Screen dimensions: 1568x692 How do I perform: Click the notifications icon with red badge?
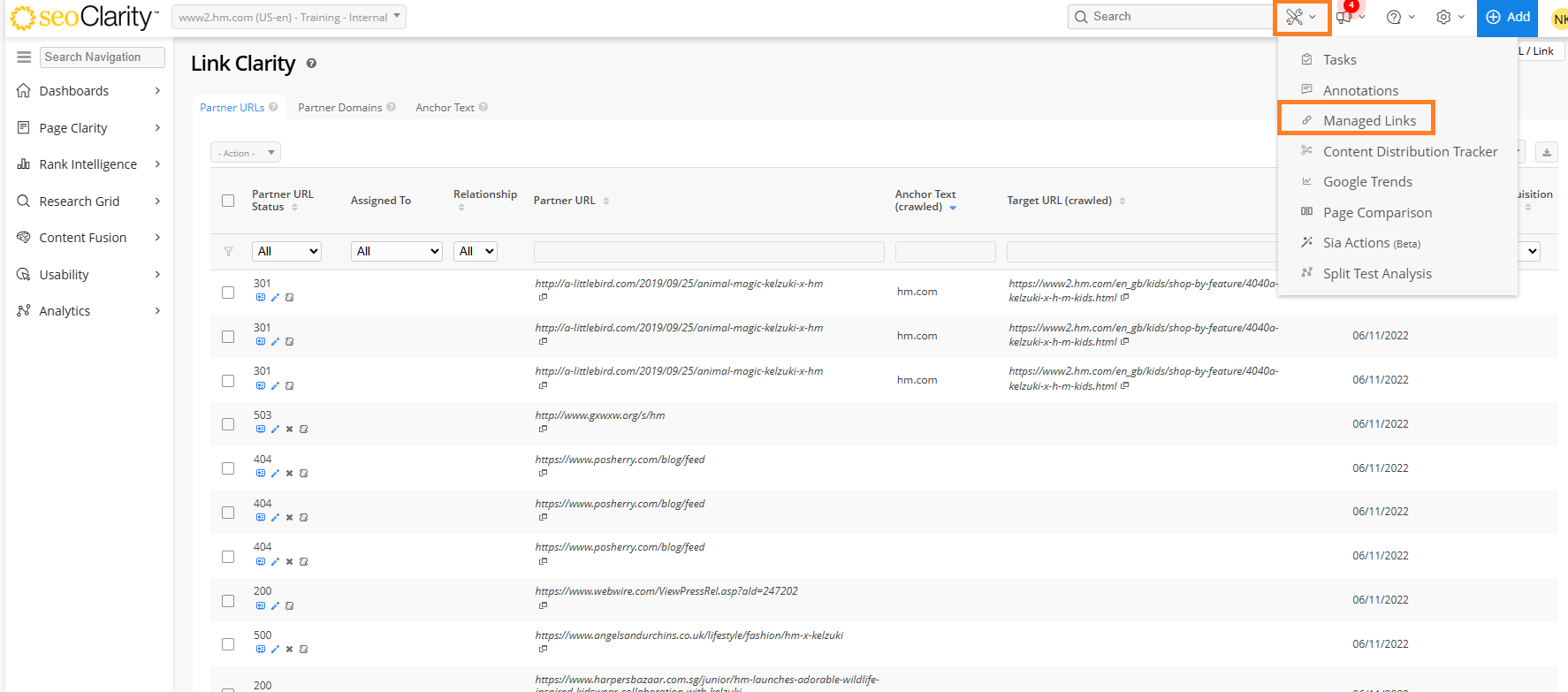point(1344,17)
